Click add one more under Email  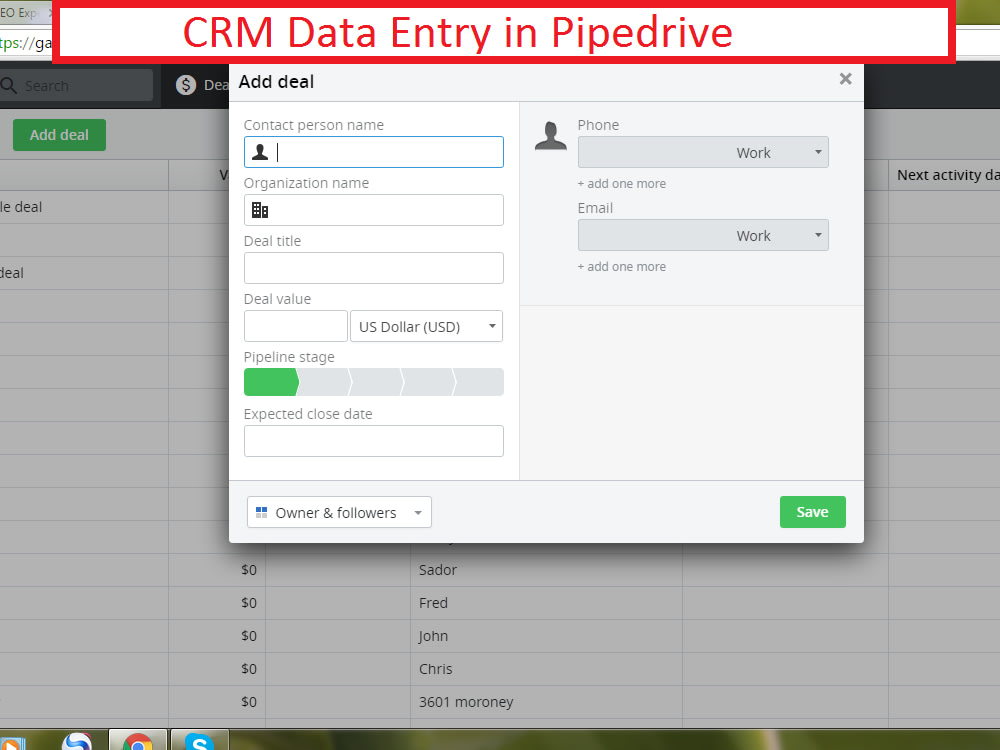622,267
